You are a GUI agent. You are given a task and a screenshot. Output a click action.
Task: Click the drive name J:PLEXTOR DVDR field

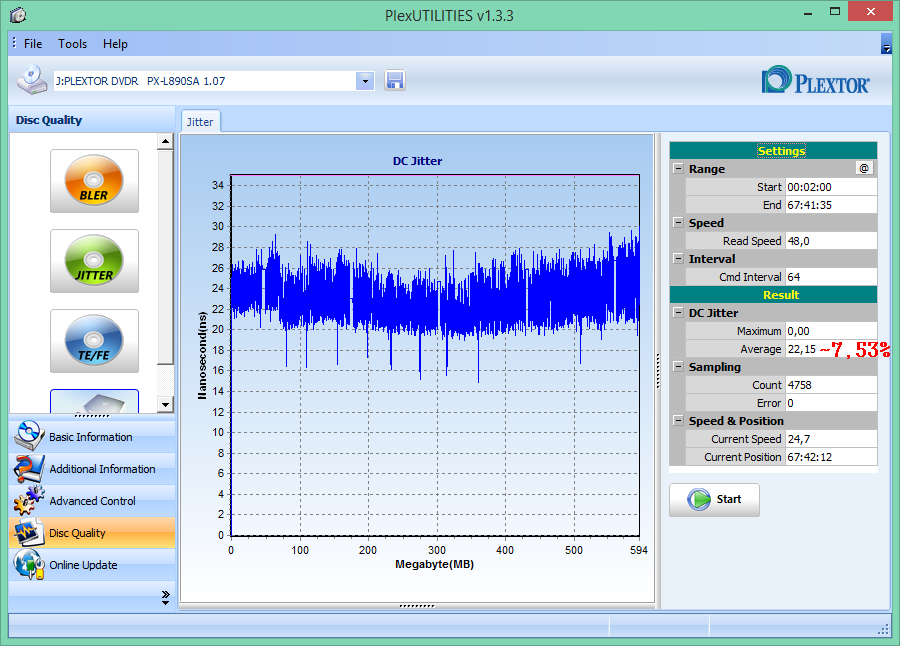click(205, 81)
